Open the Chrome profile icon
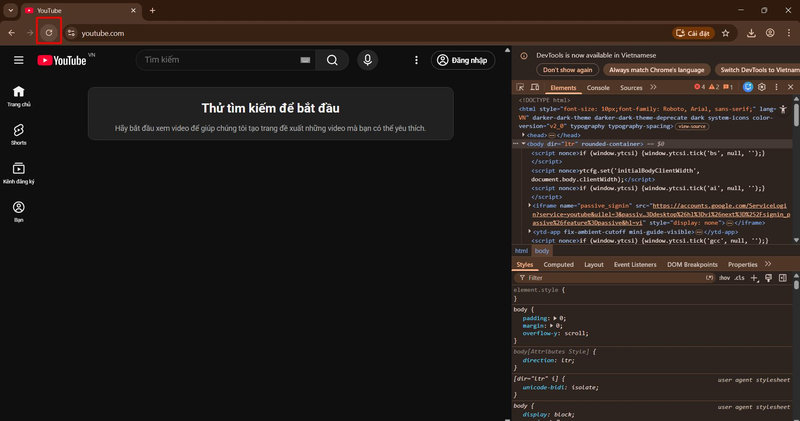This screenshot has height=421, width=800. click(770, 33)
